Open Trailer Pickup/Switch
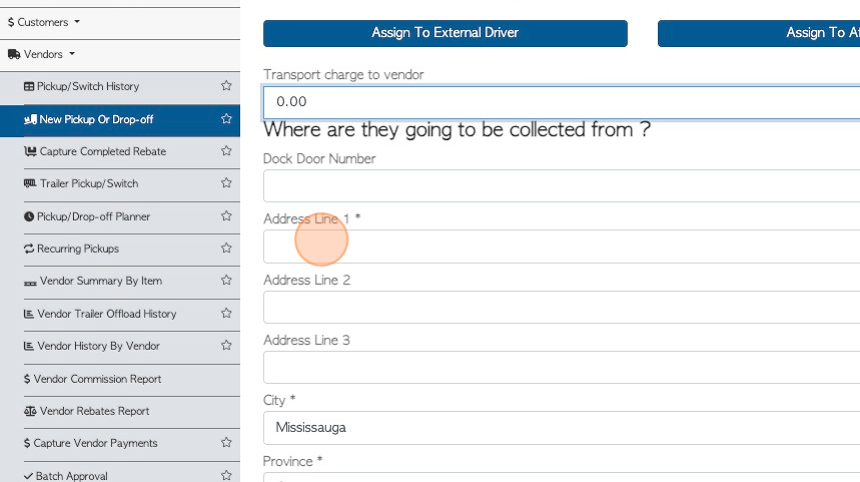 point(89,184)
